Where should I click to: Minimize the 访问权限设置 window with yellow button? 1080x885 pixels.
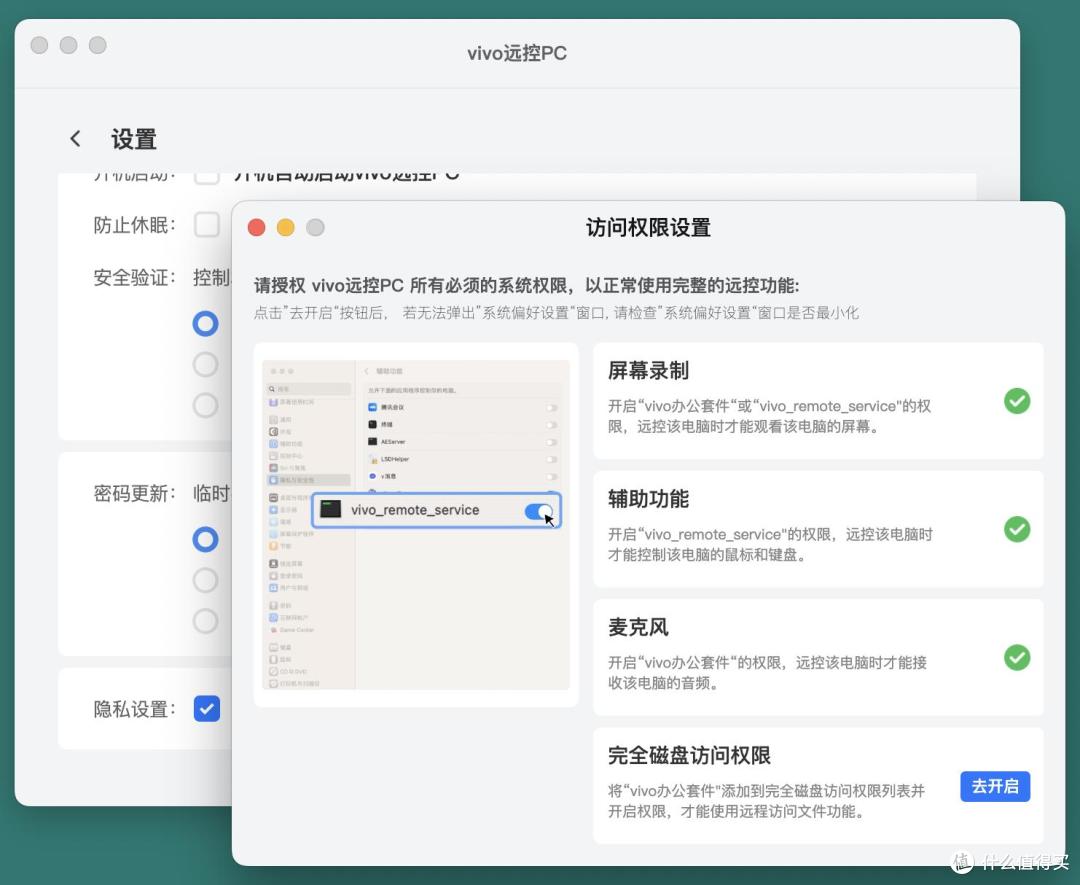[x=286, y=227]
